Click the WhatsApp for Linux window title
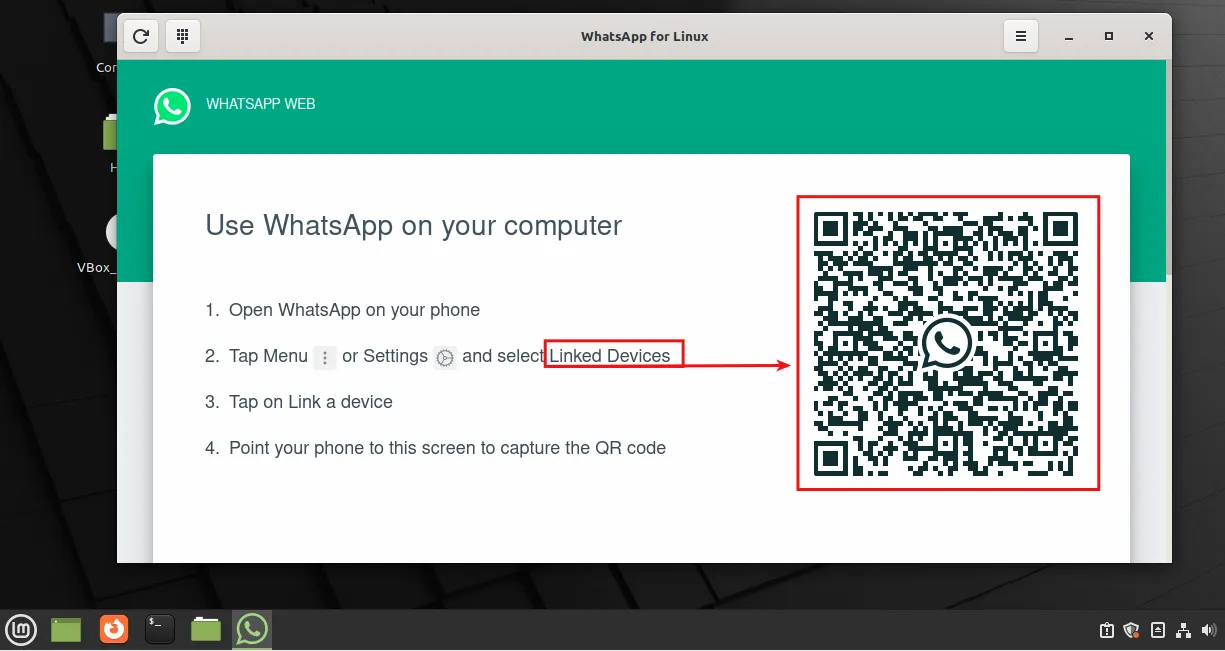This screenshot has height=651, width=1225. coord(645,36)
